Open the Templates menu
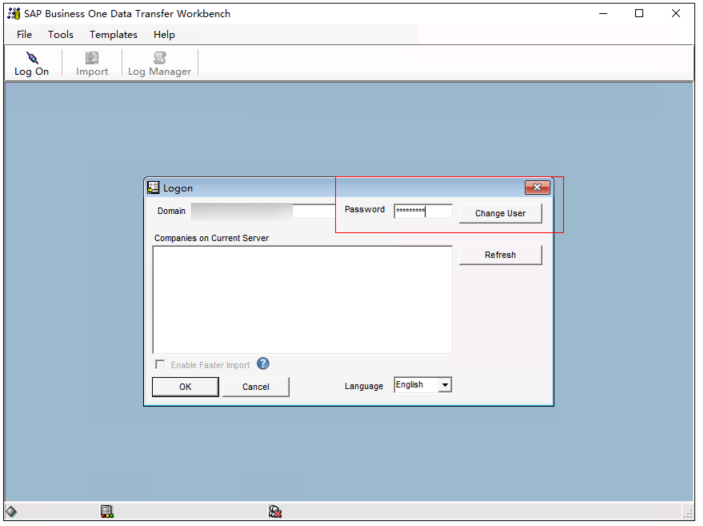Image resolution: width=703 pixels, height=526 pixels. coord(113,35)
